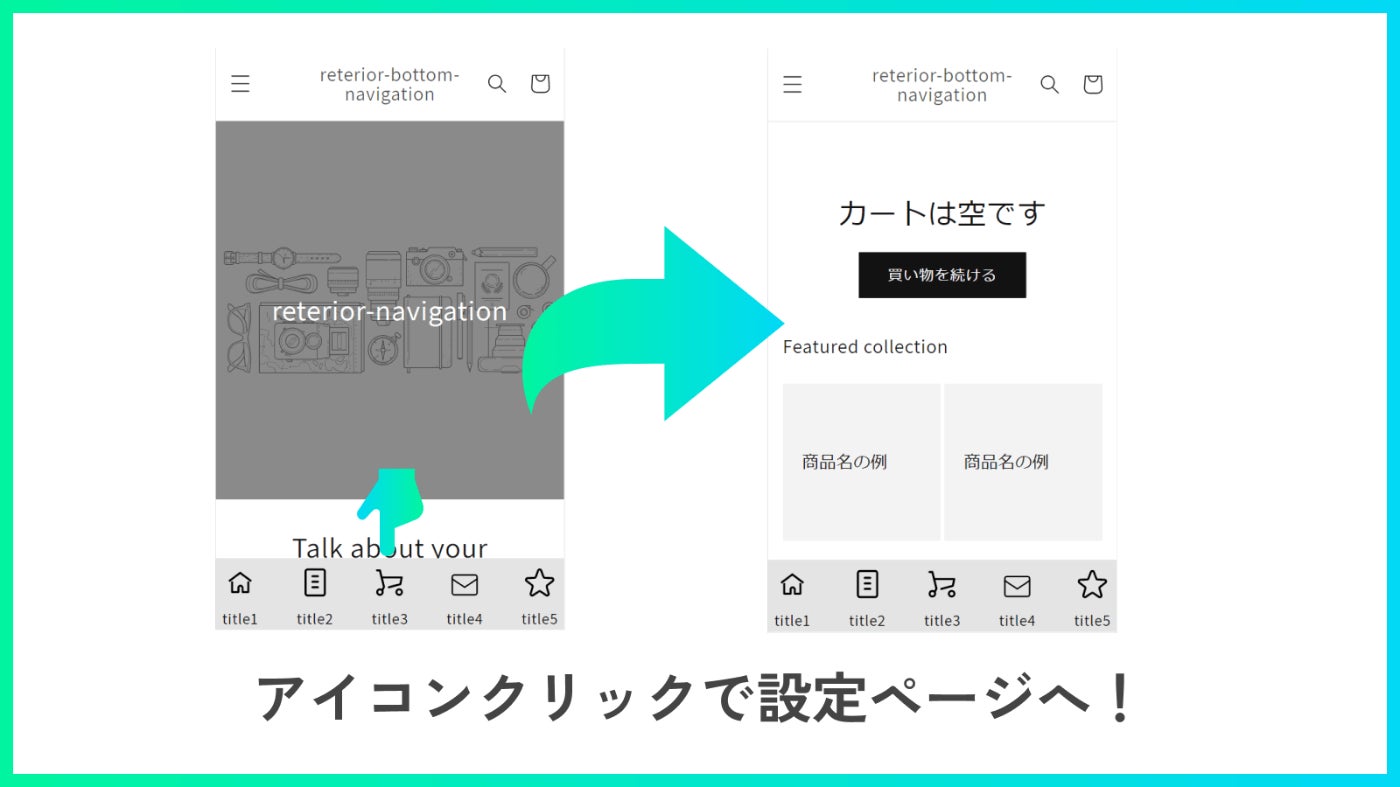Image resolution: width=1400 pixels, height=787 pixels.
Task: Select title1 label in left bottom navigation
Action: pos(240,619)
